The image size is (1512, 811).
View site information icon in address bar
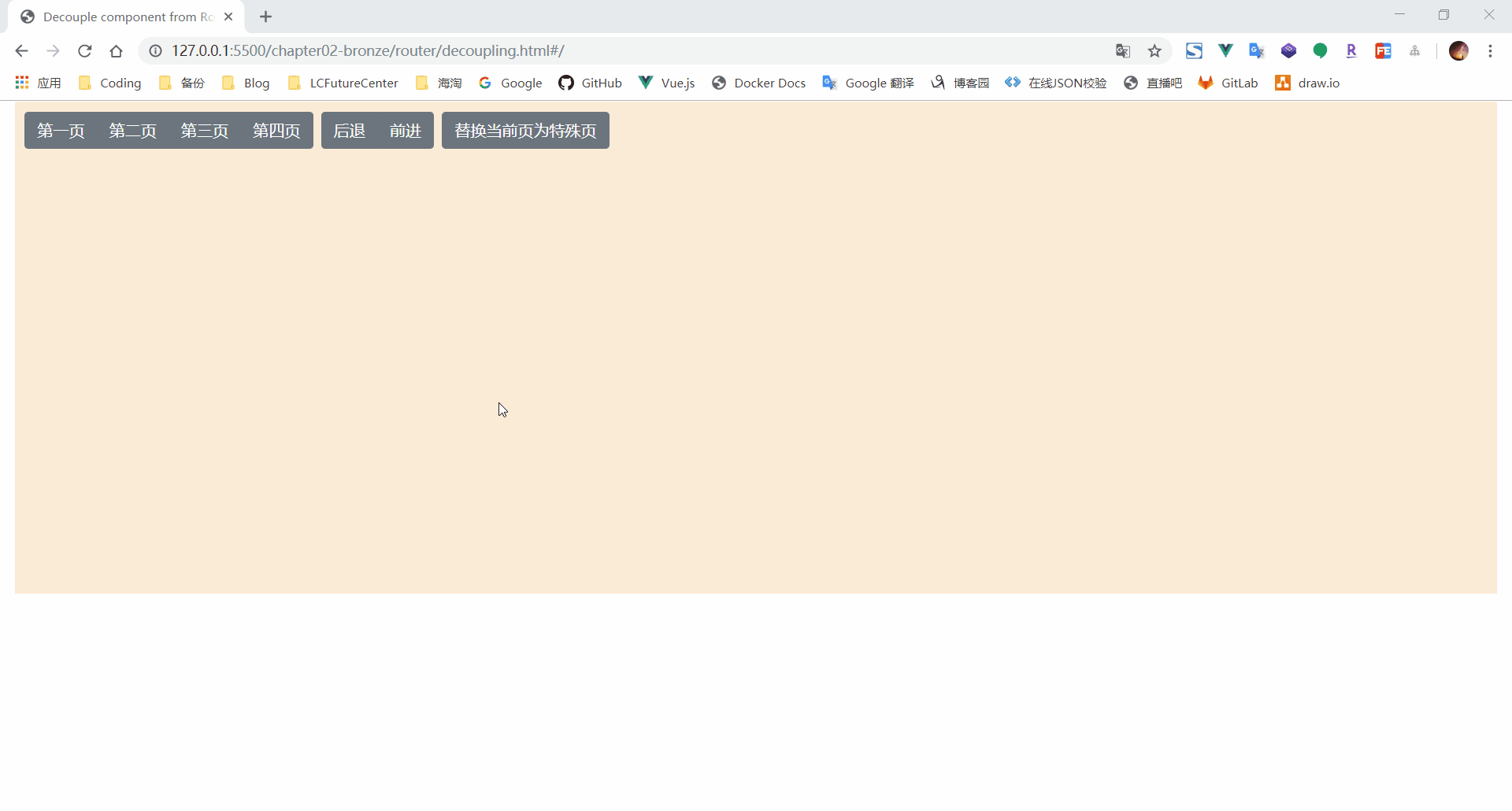pos(156,51)
